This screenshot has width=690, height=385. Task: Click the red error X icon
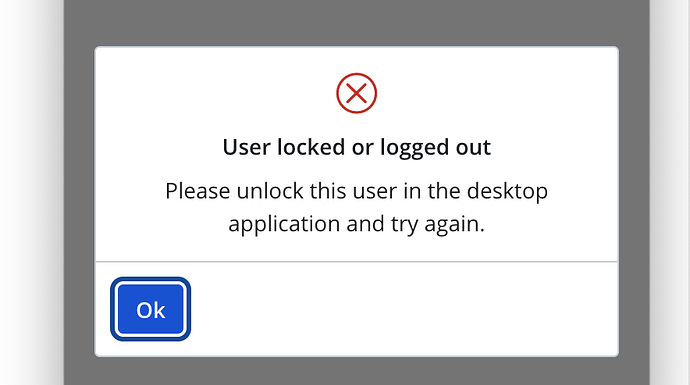click(x=356, y=93)
